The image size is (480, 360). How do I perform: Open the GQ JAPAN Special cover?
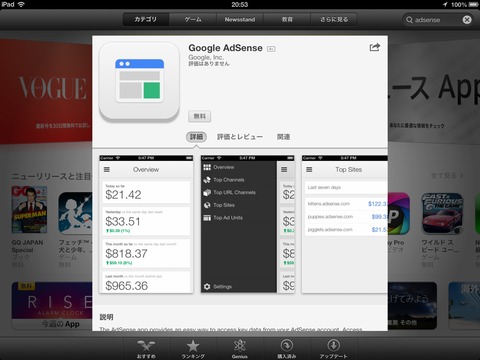pyautogui.click(x=29, y=210)
